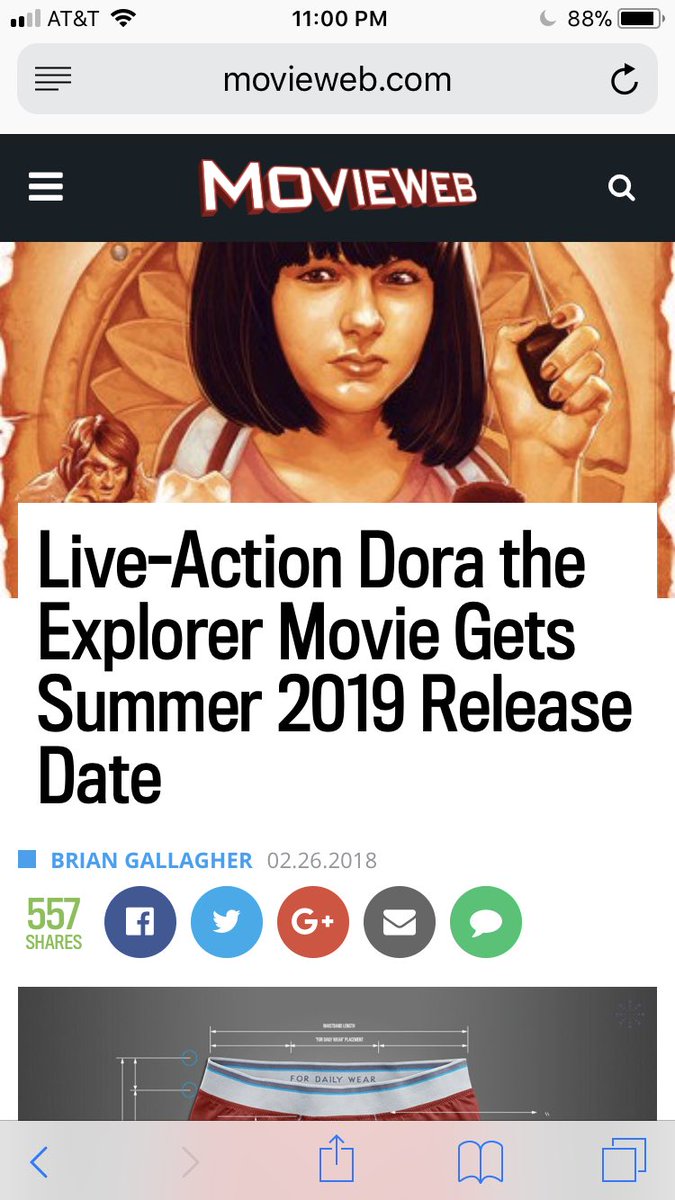675x1200 pixels.
Task: Show open Safari tabs
Action: pos(624,1161)
